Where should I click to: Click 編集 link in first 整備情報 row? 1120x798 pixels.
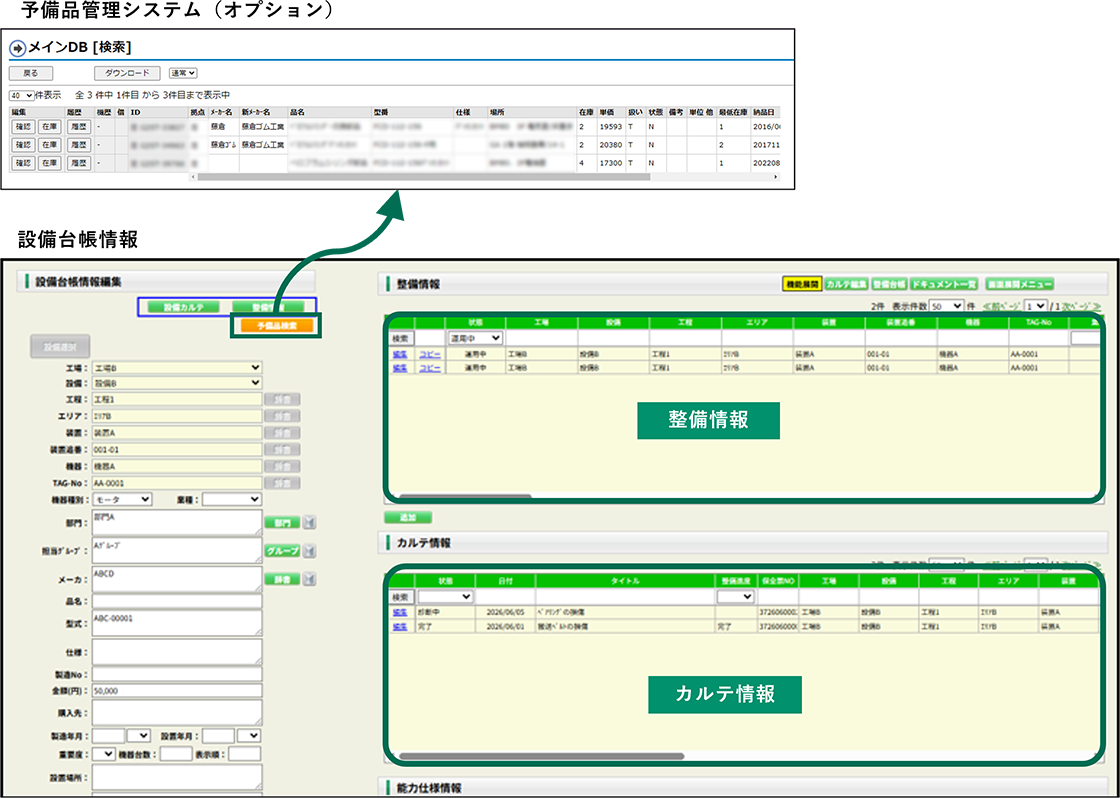coord(399,354)
